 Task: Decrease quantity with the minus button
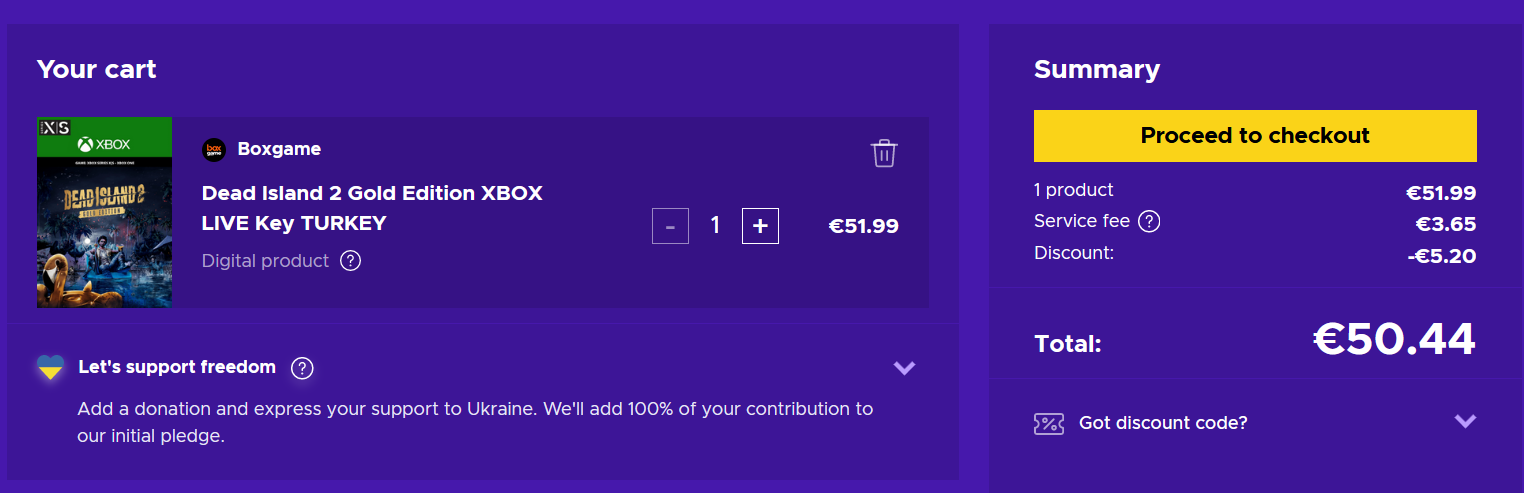click(x=670, y=226)
